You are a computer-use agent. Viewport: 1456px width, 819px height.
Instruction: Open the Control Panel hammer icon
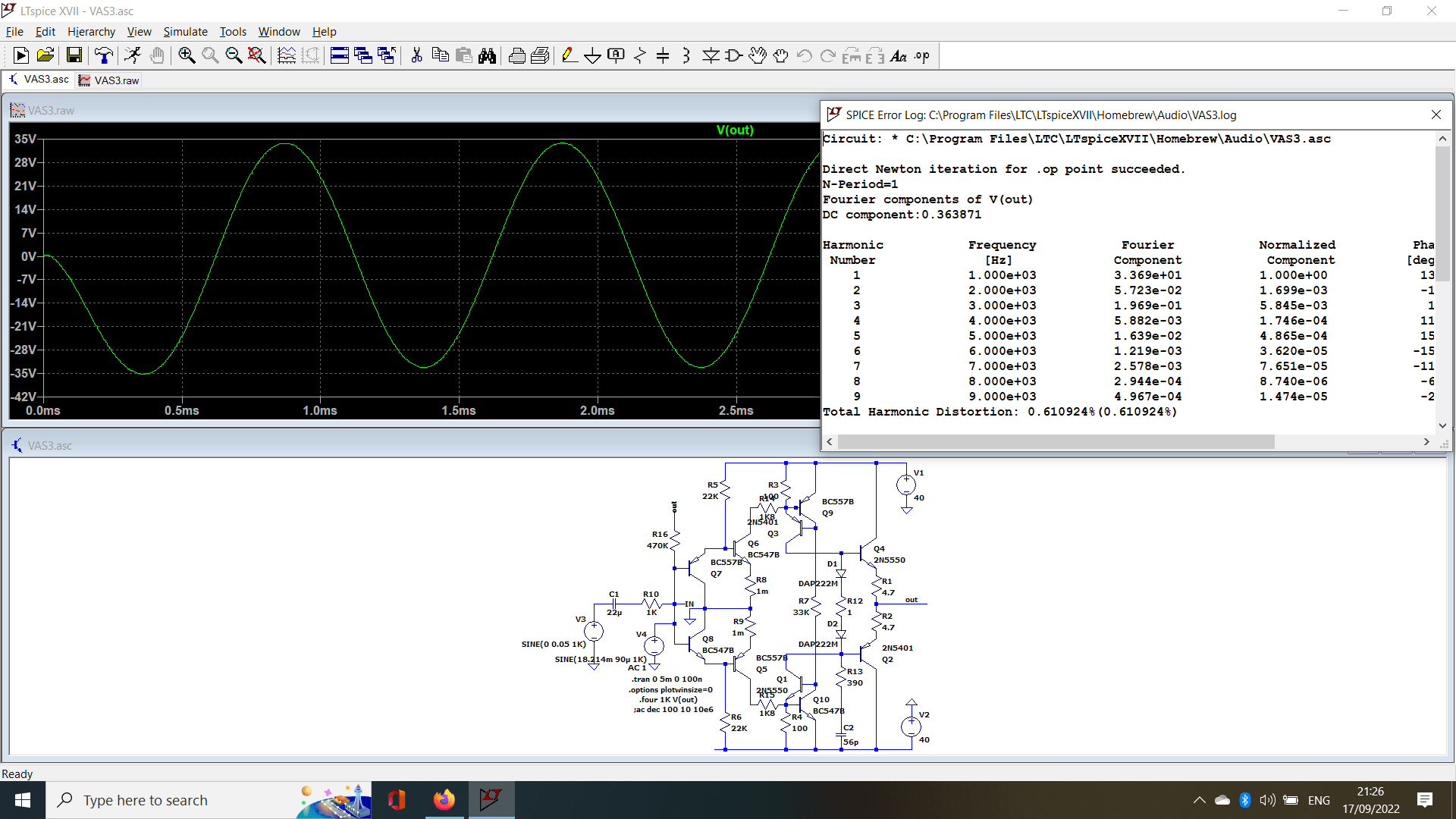pos(103,55)
